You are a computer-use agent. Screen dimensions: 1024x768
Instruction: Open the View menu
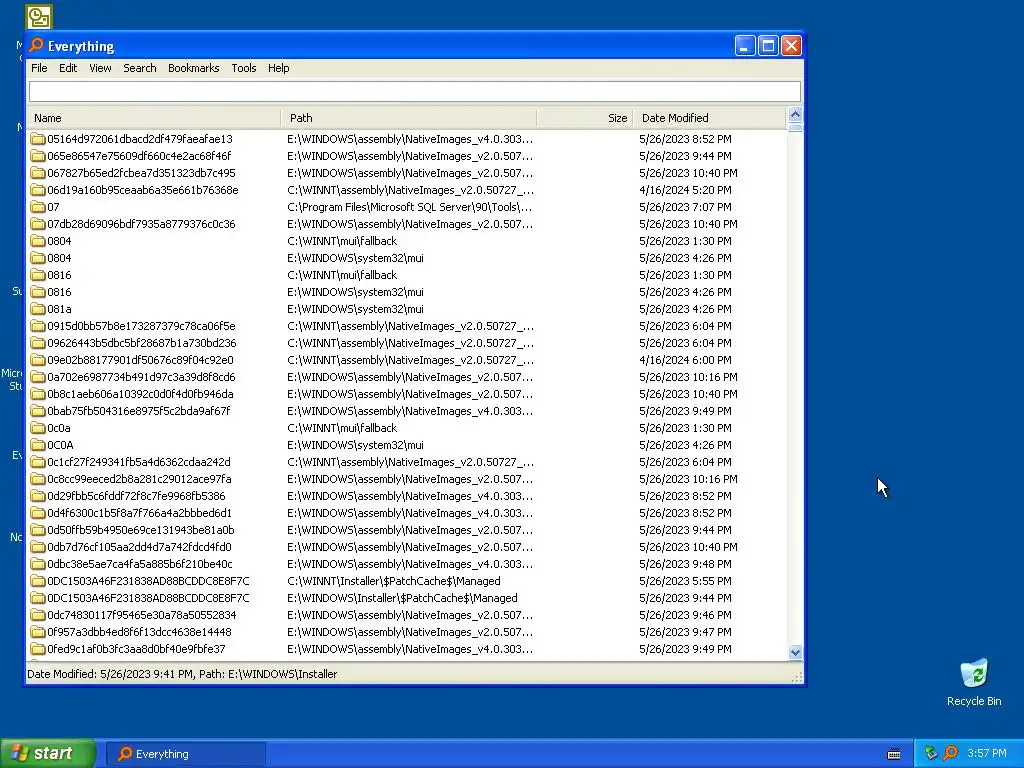[x=100, y=68]
